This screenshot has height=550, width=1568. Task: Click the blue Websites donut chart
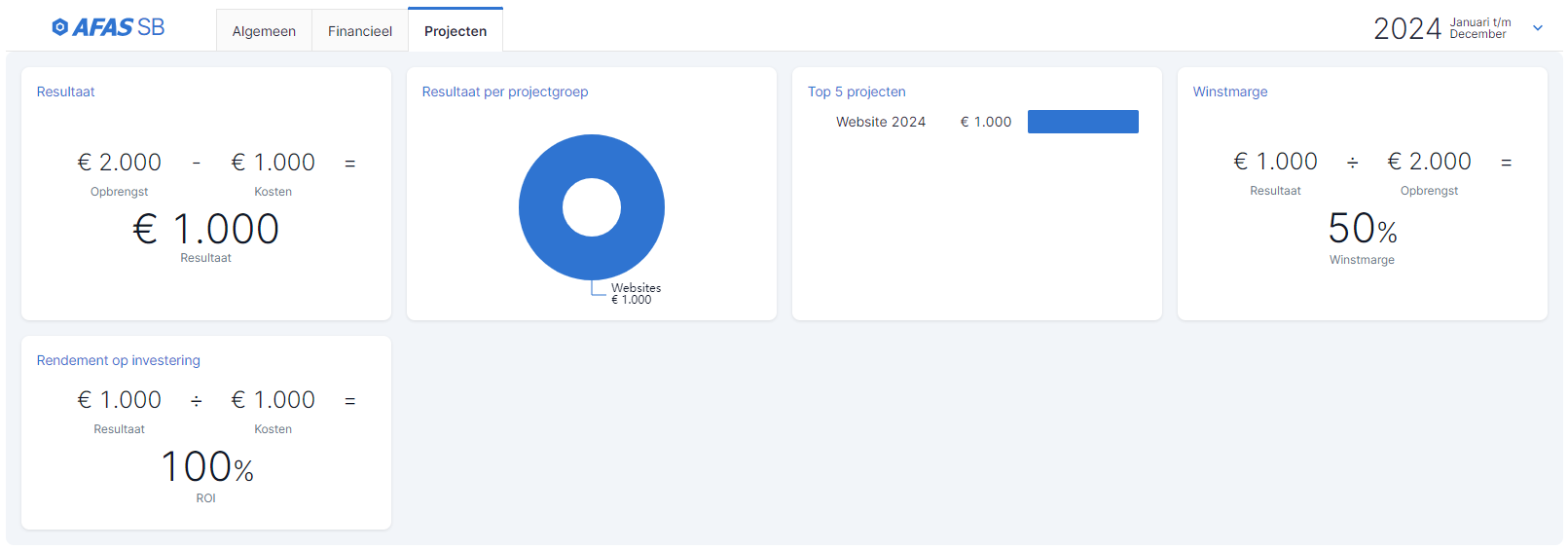592,207
